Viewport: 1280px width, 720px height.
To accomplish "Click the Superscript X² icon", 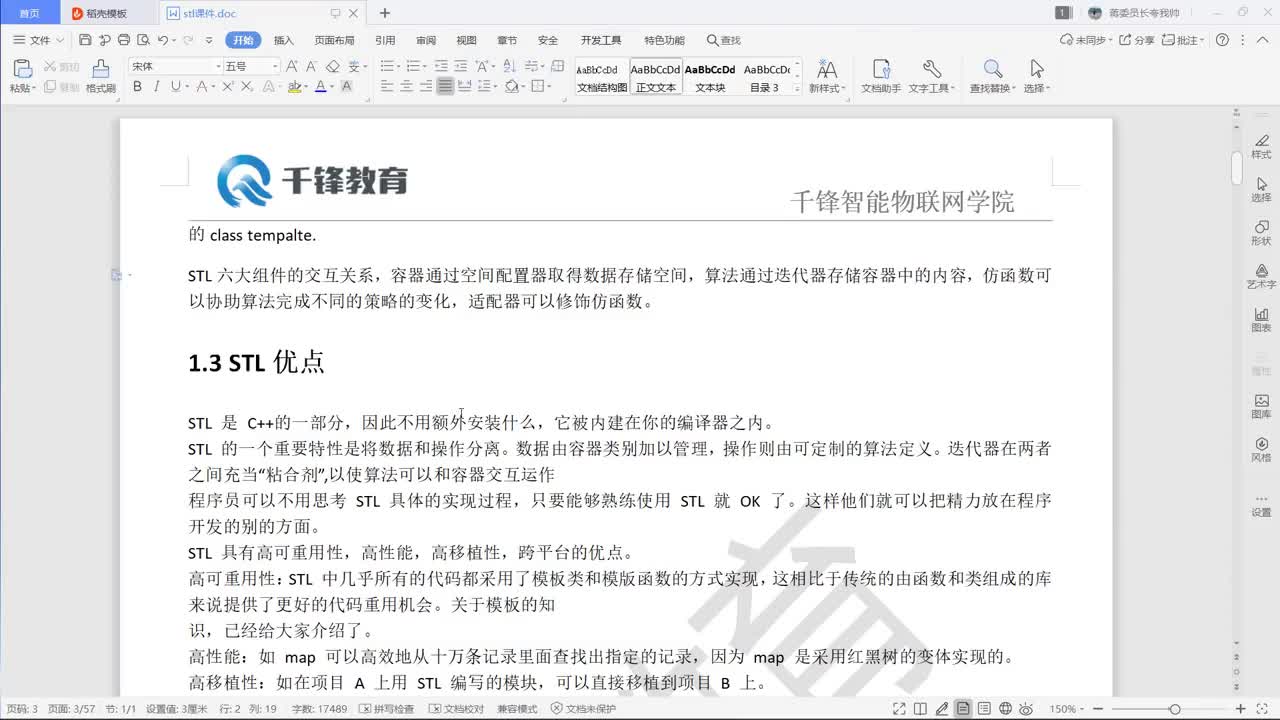I will (x=228, y=87).
